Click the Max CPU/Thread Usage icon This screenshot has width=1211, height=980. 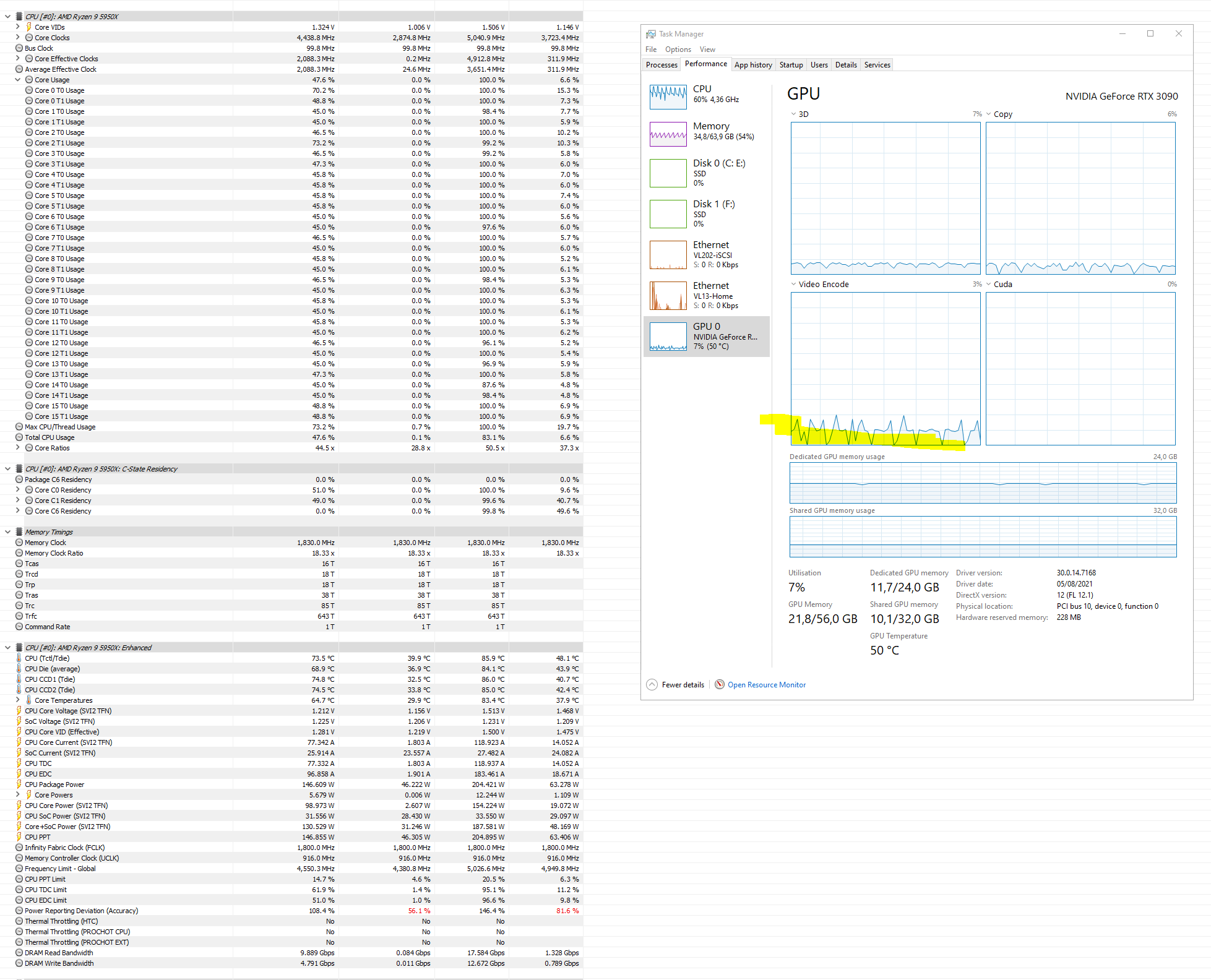tap(19, 427)
